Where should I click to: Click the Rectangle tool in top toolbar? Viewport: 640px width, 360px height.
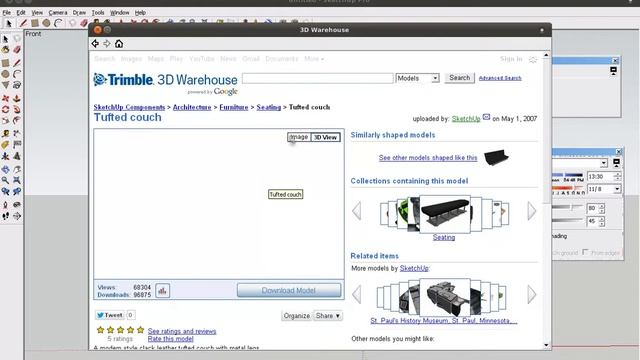tap(35, 23)
